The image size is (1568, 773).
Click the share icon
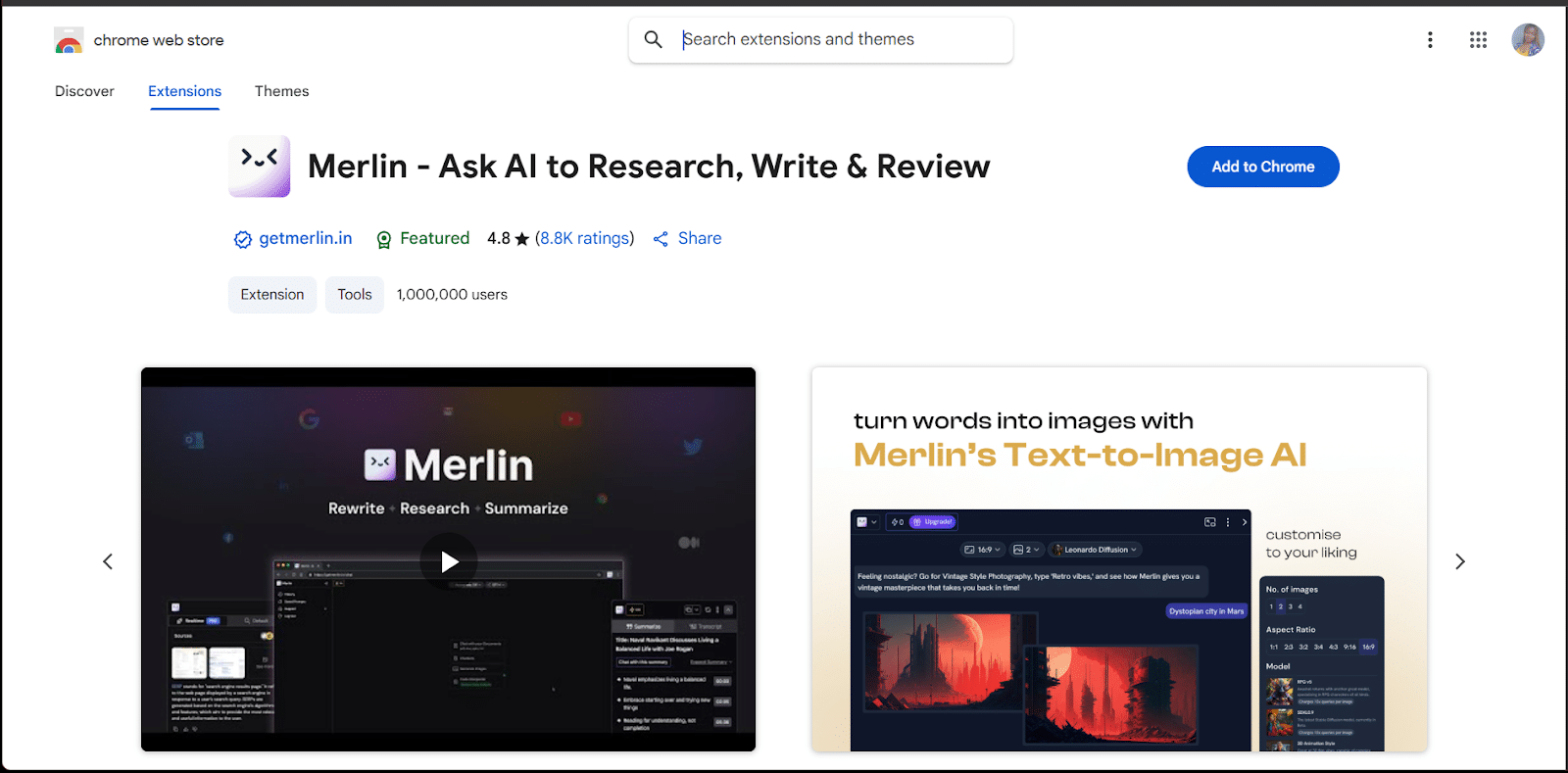[661, 239]
